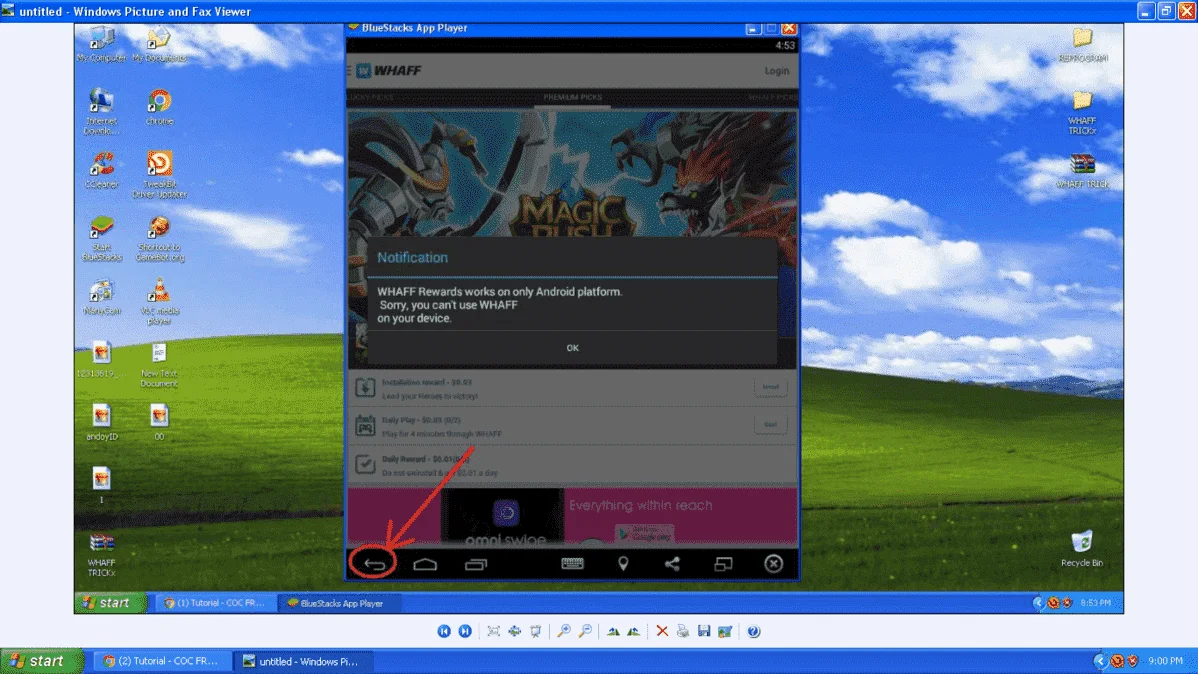Click the BlueStacks location pin icon
The height and width of the screenshot is (674, 1198).
(x=623, y=564)
